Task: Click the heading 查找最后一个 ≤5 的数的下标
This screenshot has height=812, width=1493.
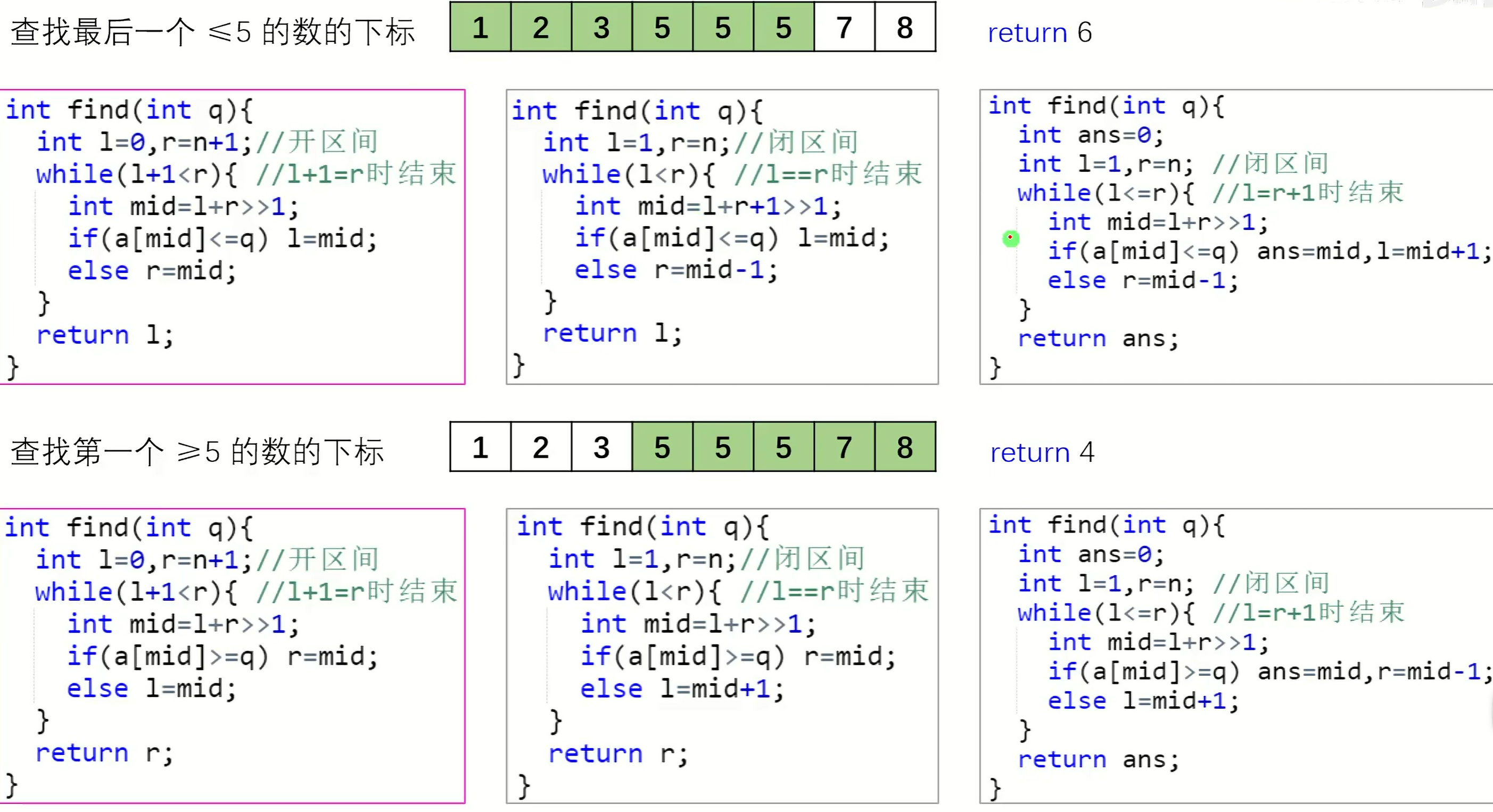Action: (x=213, y=31)
